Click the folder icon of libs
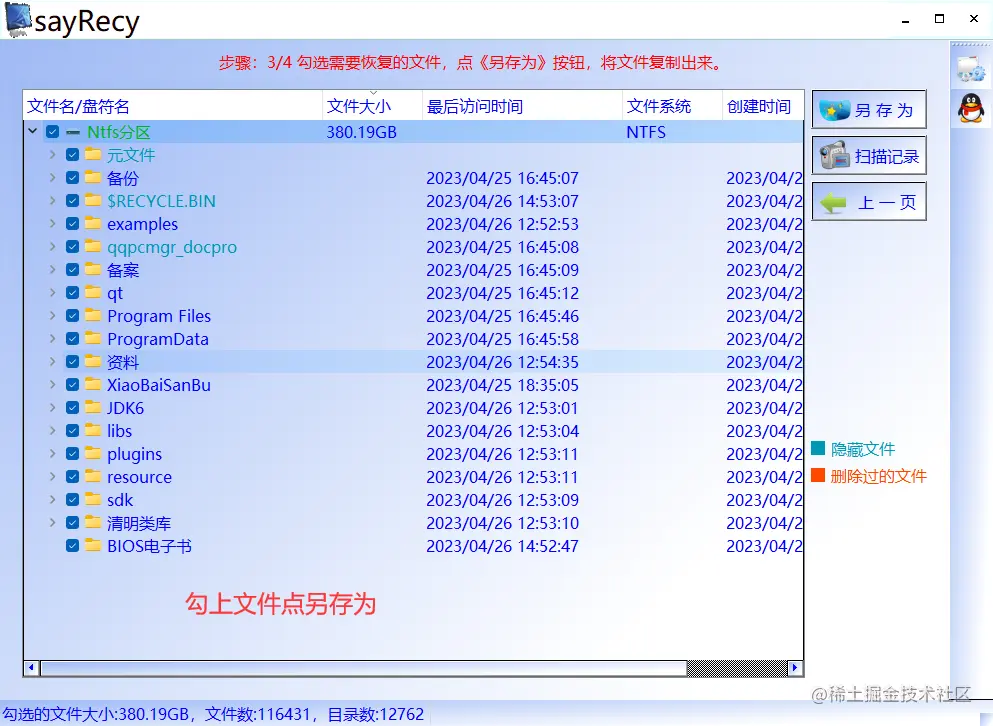 (93, 431)
